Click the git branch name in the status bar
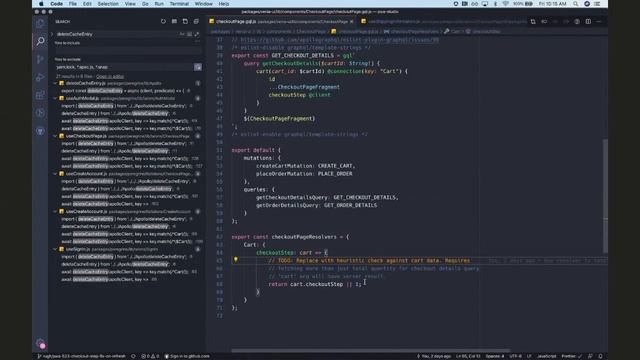Image resolution: width=640 pixels, height=360 pixels. (82, 356)
